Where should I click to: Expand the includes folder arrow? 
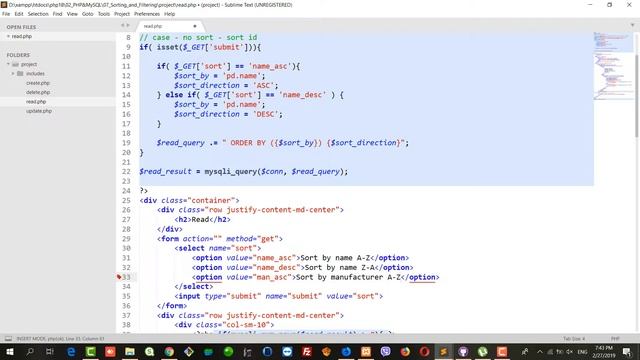pos(13,74)
